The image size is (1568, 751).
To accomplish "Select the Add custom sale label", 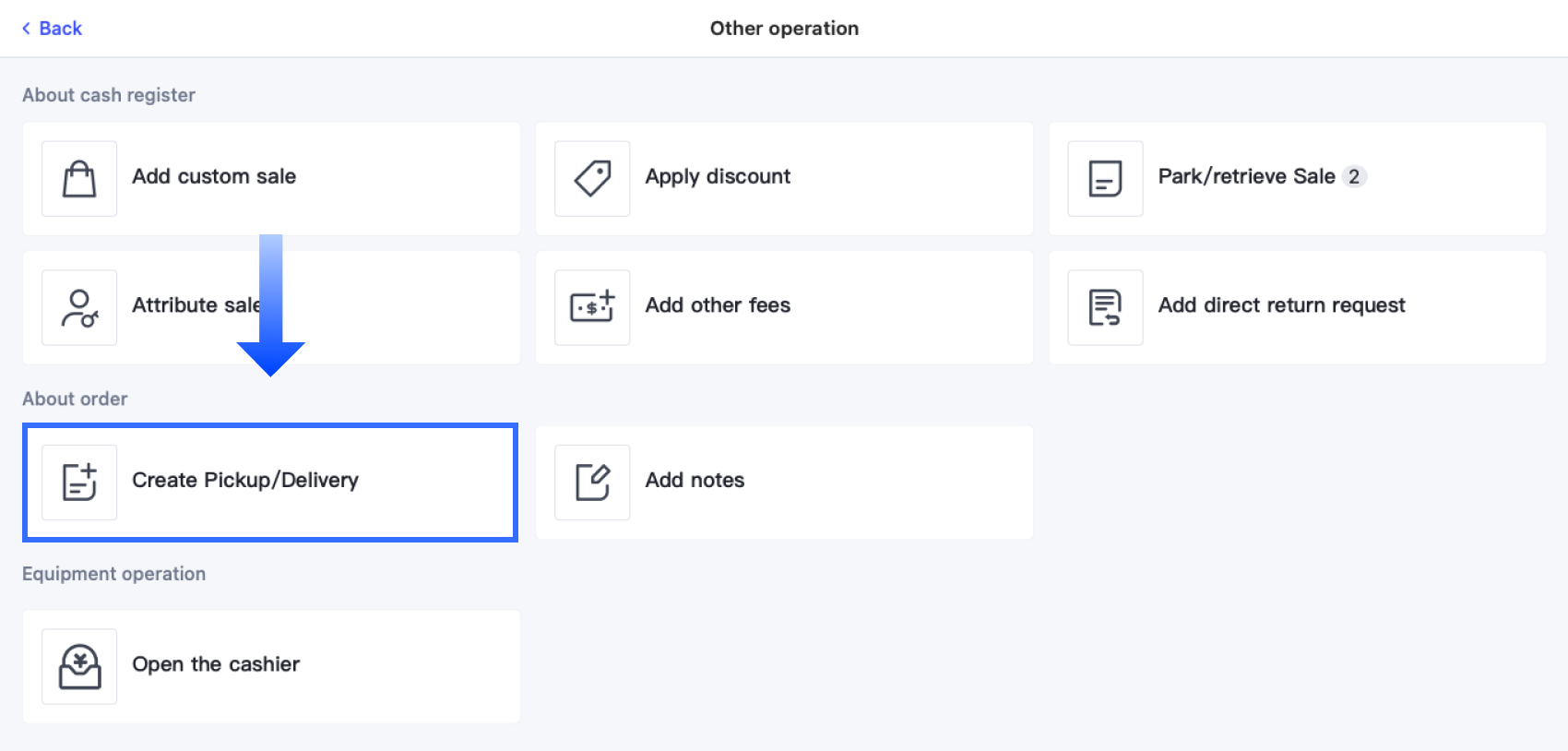I will point(214,176).
